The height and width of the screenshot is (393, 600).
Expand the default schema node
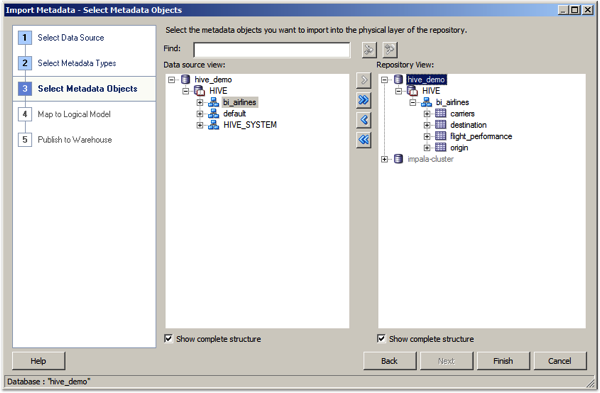(200, 114)
